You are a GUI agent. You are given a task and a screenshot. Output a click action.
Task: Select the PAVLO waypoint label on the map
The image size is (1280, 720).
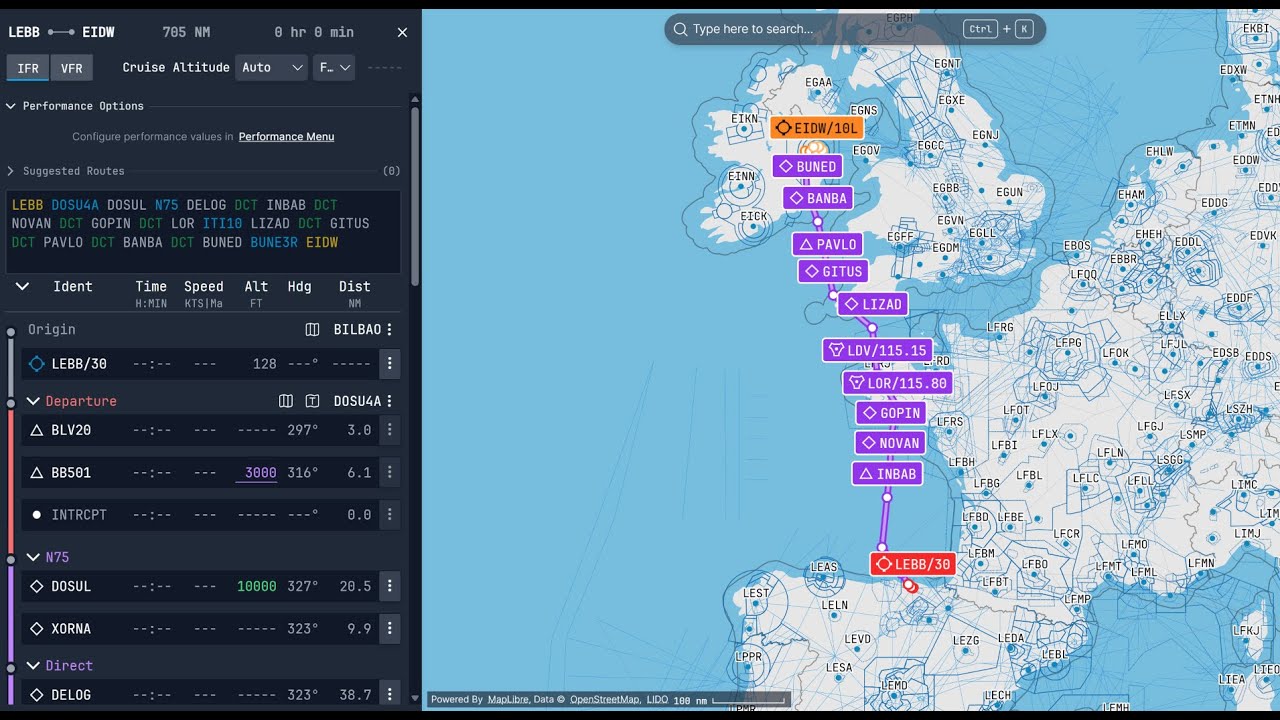(827, 244)
